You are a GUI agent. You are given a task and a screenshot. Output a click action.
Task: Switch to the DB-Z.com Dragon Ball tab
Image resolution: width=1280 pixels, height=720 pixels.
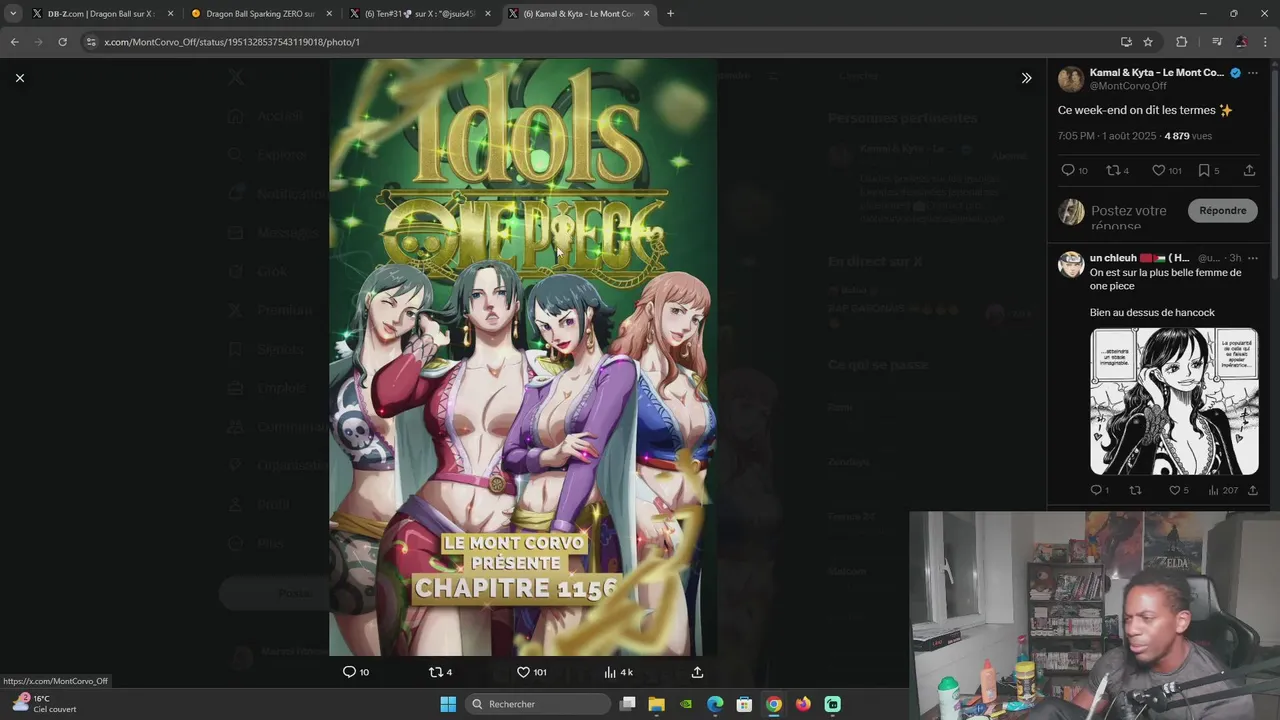click(101, 14)
